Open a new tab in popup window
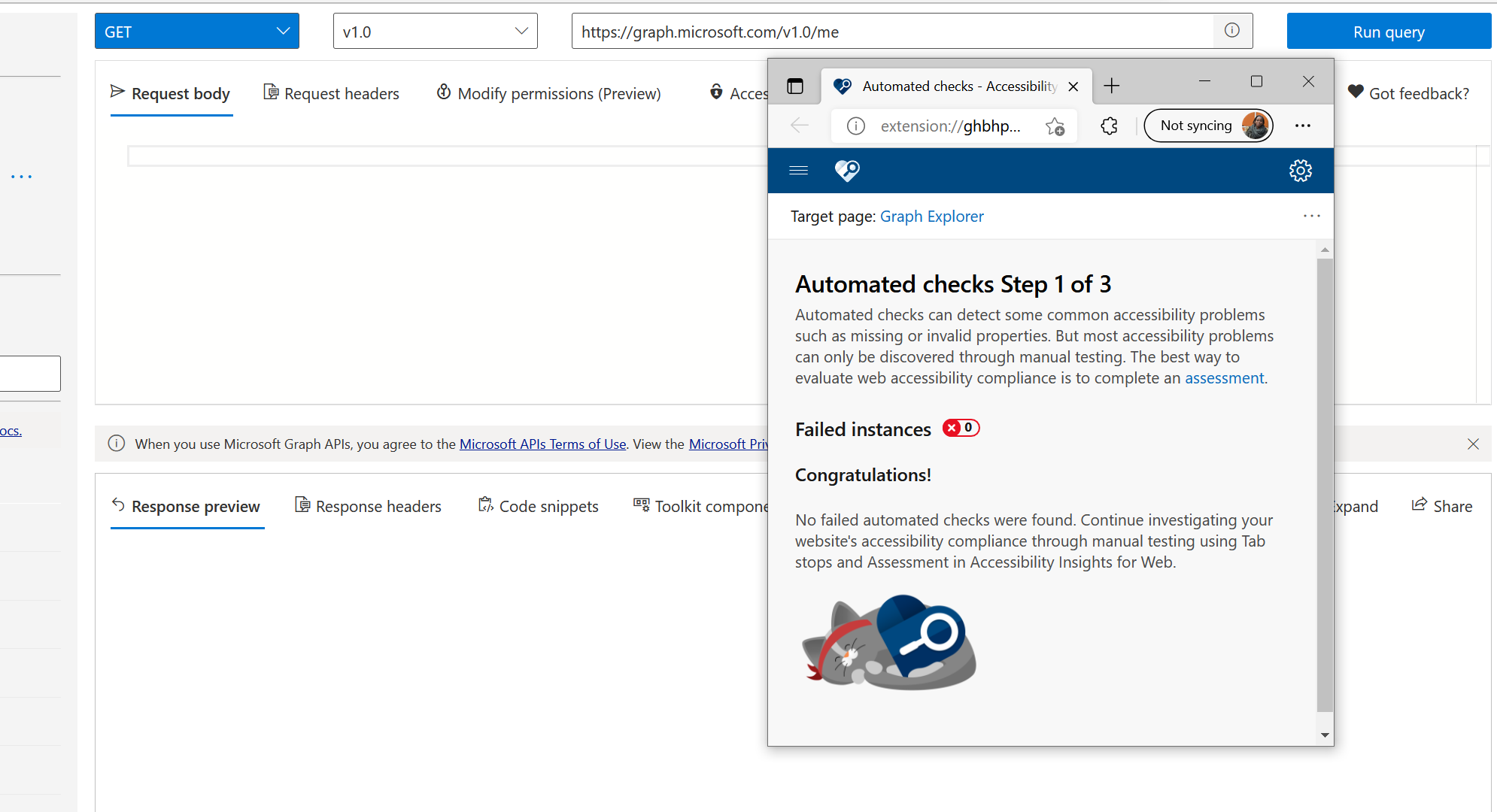Image resolution: width=1497 pixels, height=812 pixels. pos(1112,86)
